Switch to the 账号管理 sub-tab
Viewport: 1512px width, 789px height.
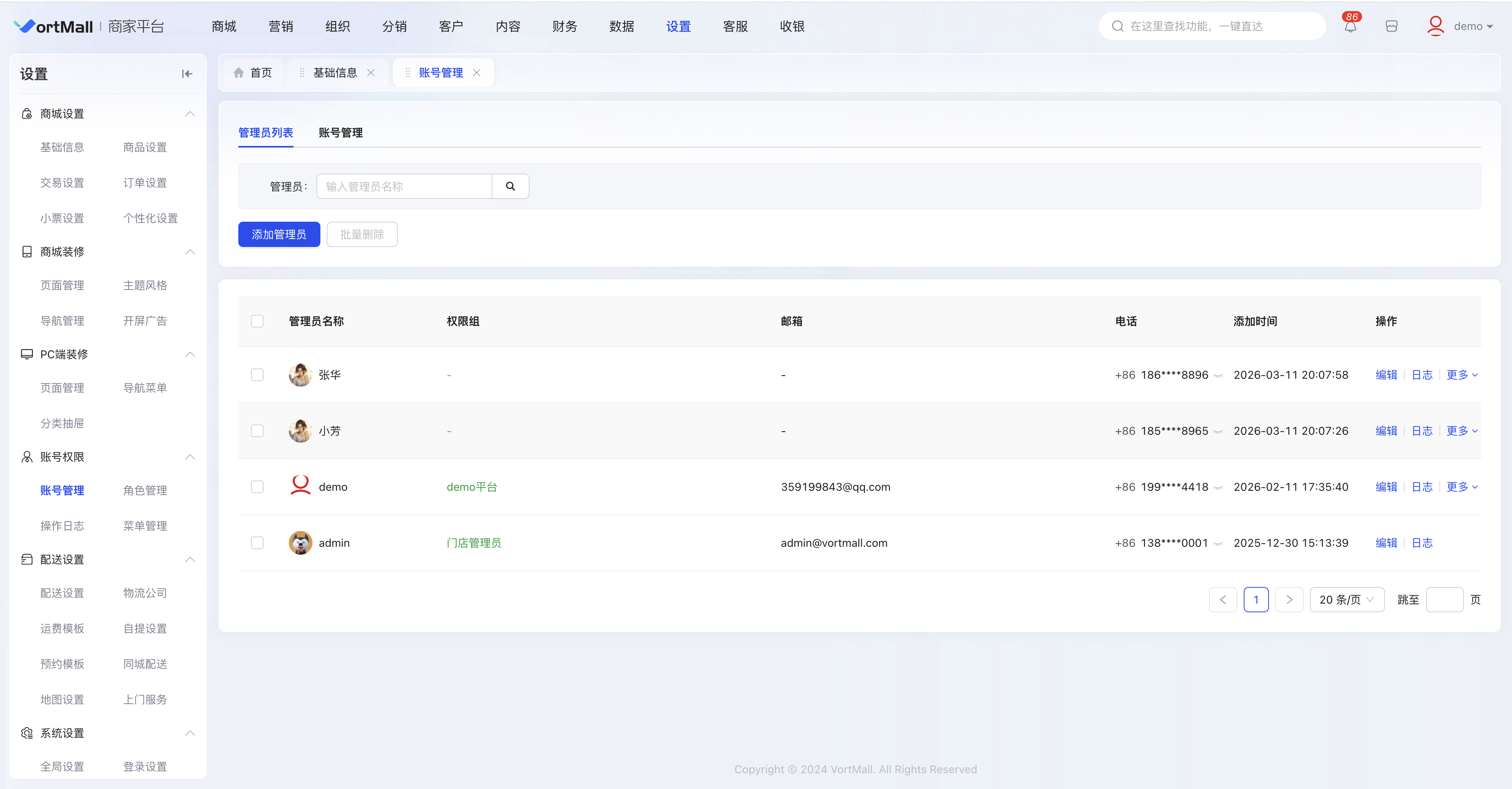click(x=341, y=133)
